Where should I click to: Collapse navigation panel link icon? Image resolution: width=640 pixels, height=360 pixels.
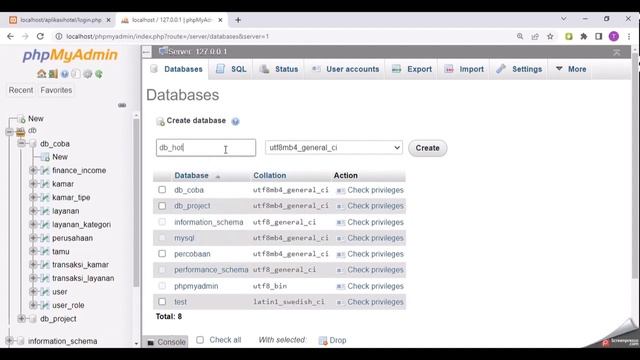click(122, 105)
